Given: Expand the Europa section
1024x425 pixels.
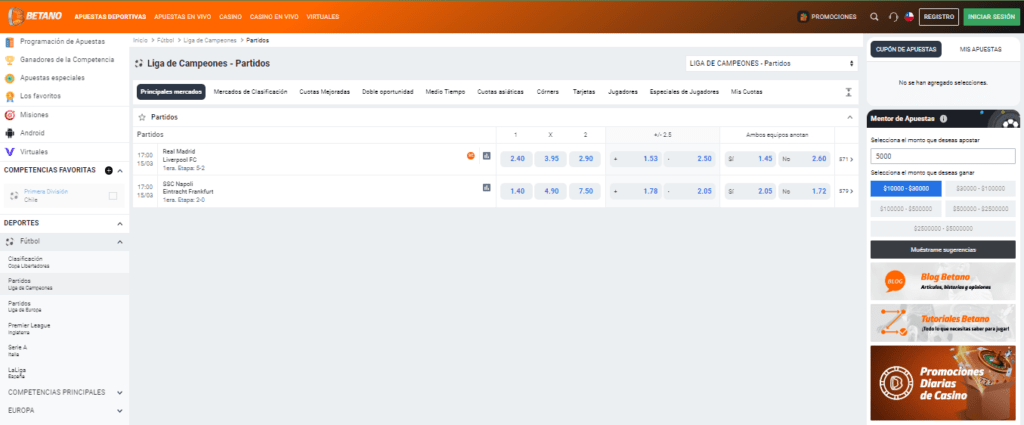Looking at the screenshot, I should coord(120,411).
